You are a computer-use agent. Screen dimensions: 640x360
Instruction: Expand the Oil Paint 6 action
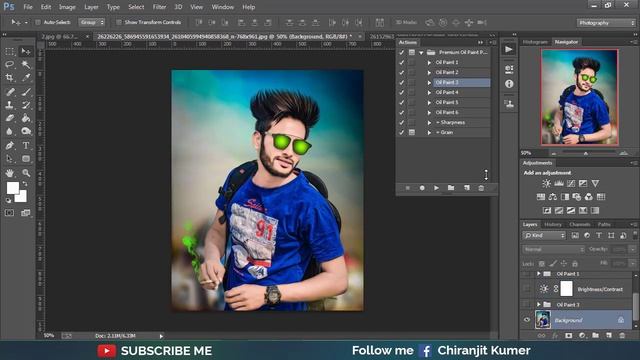429,113
